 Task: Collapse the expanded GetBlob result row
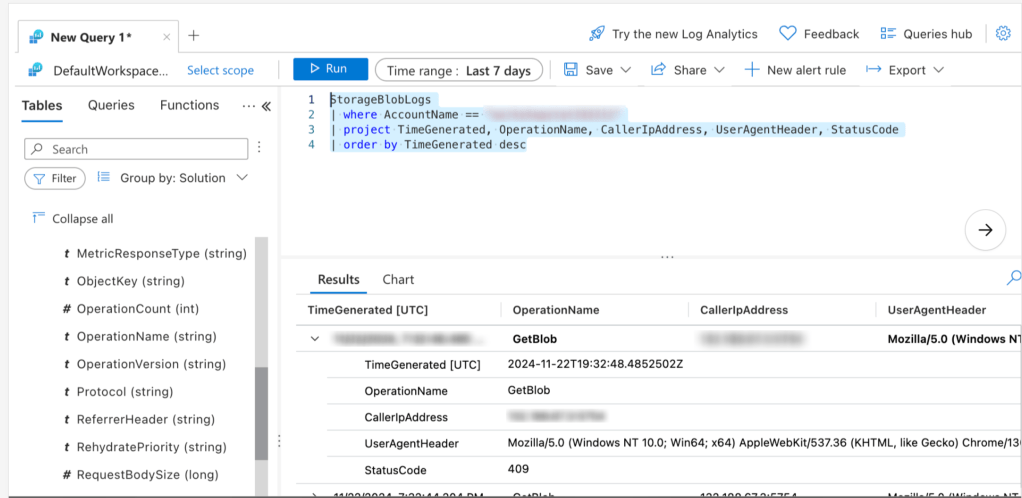(x=315, y=339)
